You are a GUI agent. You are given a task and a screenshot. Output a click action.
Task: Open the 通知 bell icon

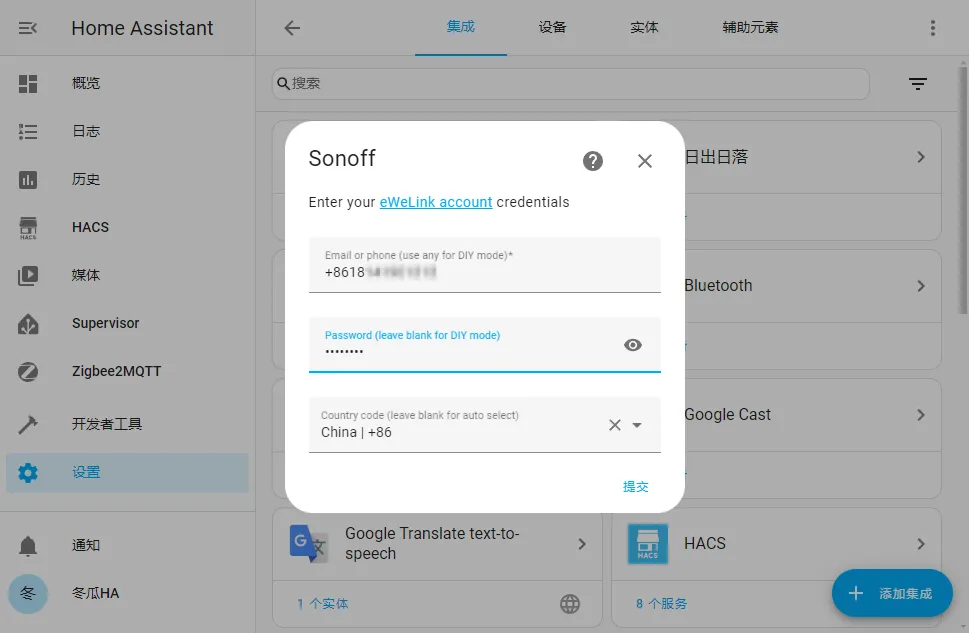28,546
